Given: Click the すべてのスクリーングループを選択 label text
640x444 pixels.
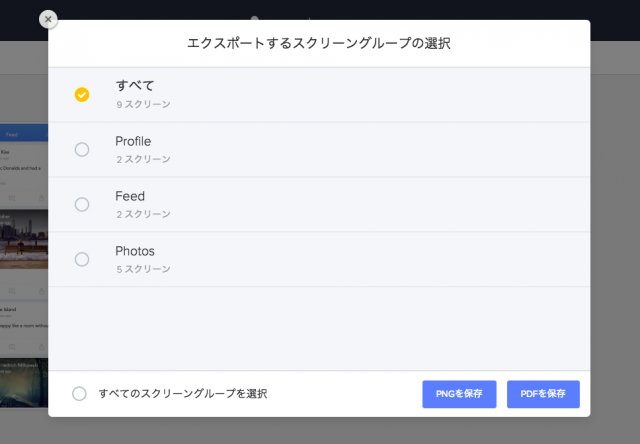Looking at the screenshot, I should tap(183, 394).
